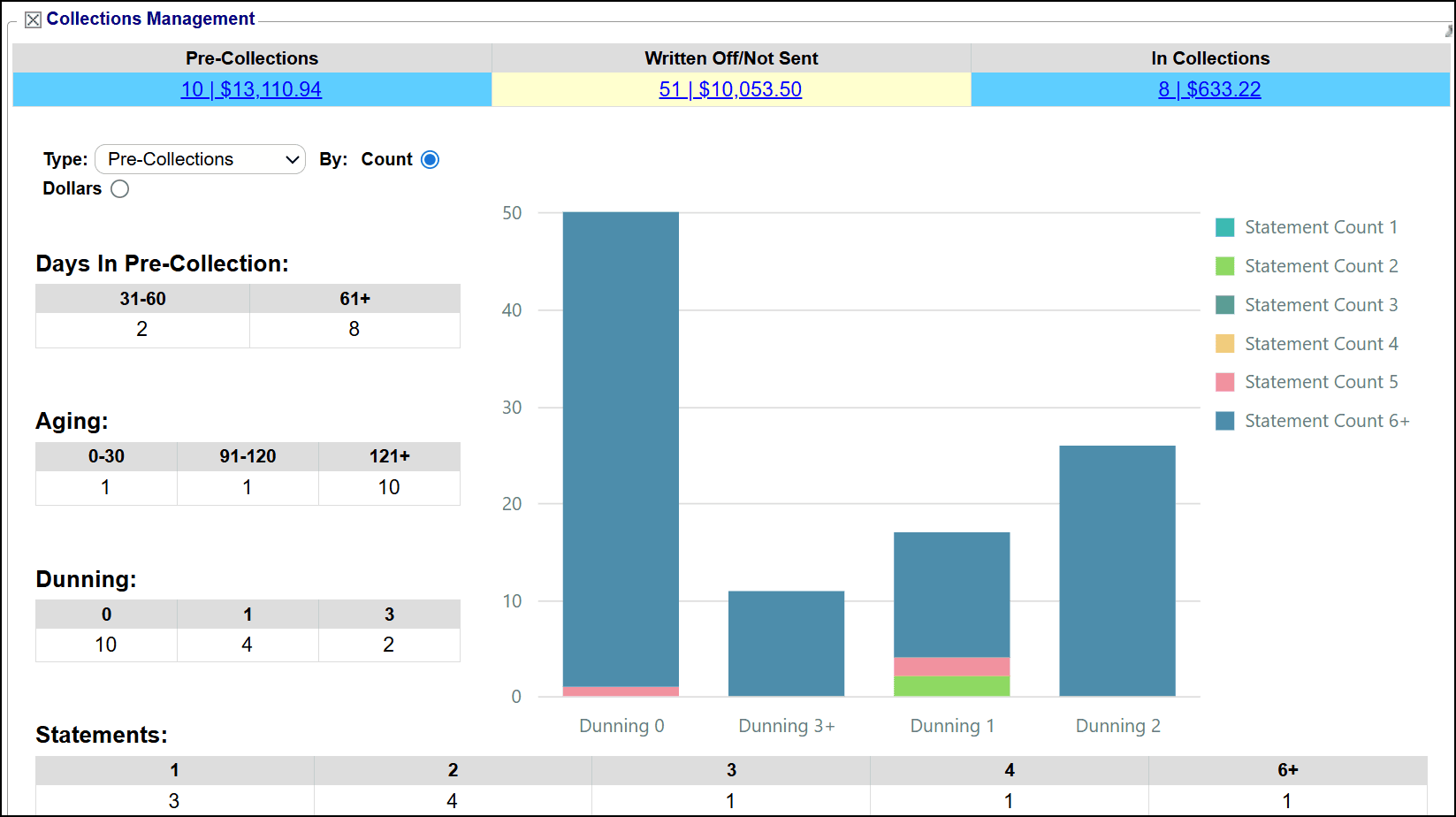Collapse the Collections Management panel box icon
Viewport: 1456px width, 817px height.
pos(33,19)
